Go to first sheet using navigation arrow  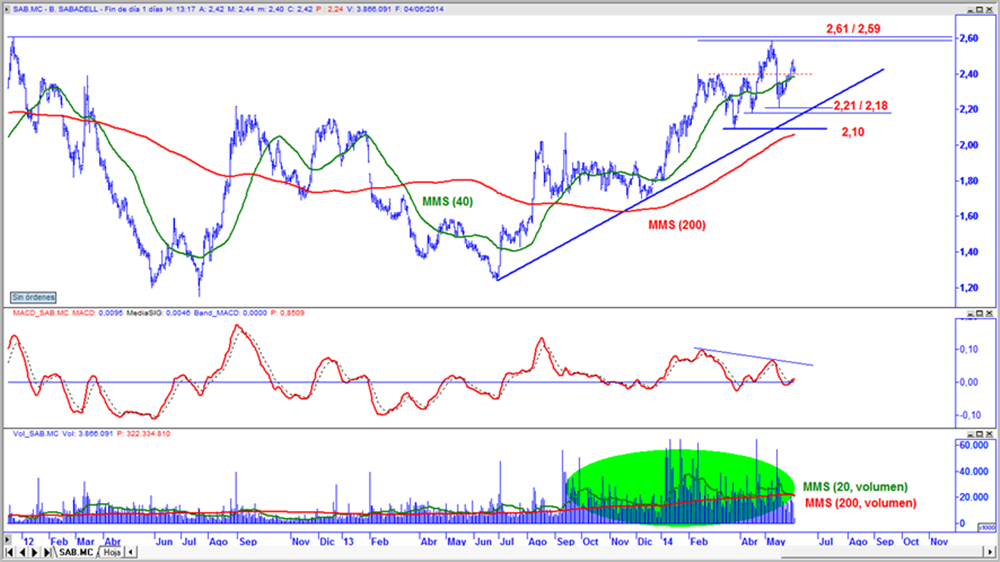tap(10, 552)
